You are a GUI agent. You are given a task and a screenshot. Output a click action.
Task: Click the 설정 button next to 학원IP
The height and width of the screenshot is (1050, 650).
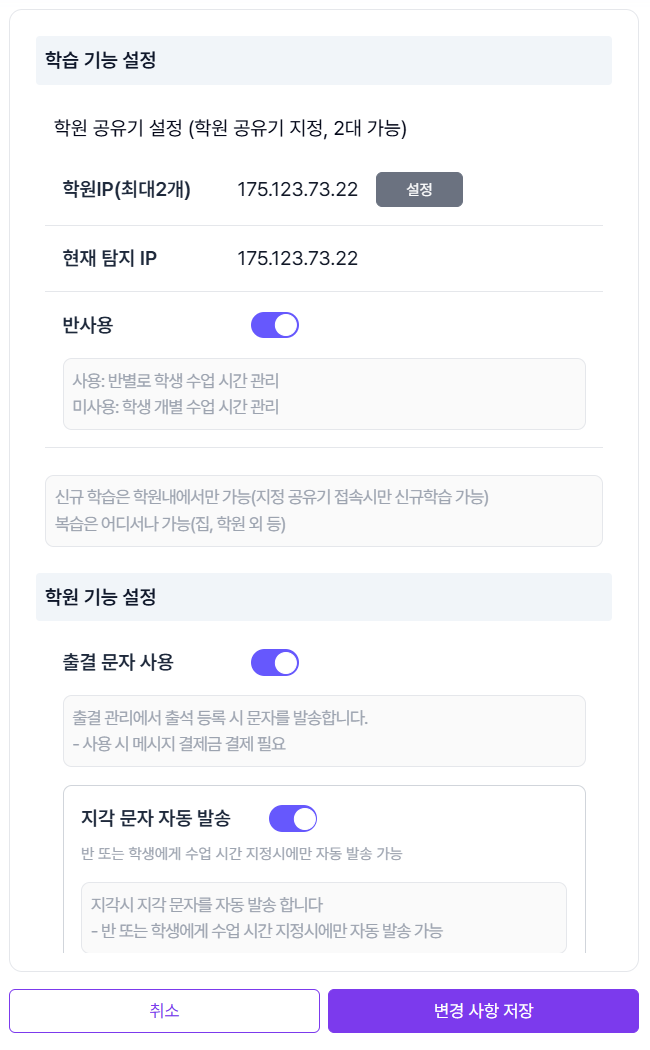(x=419, y=189)
